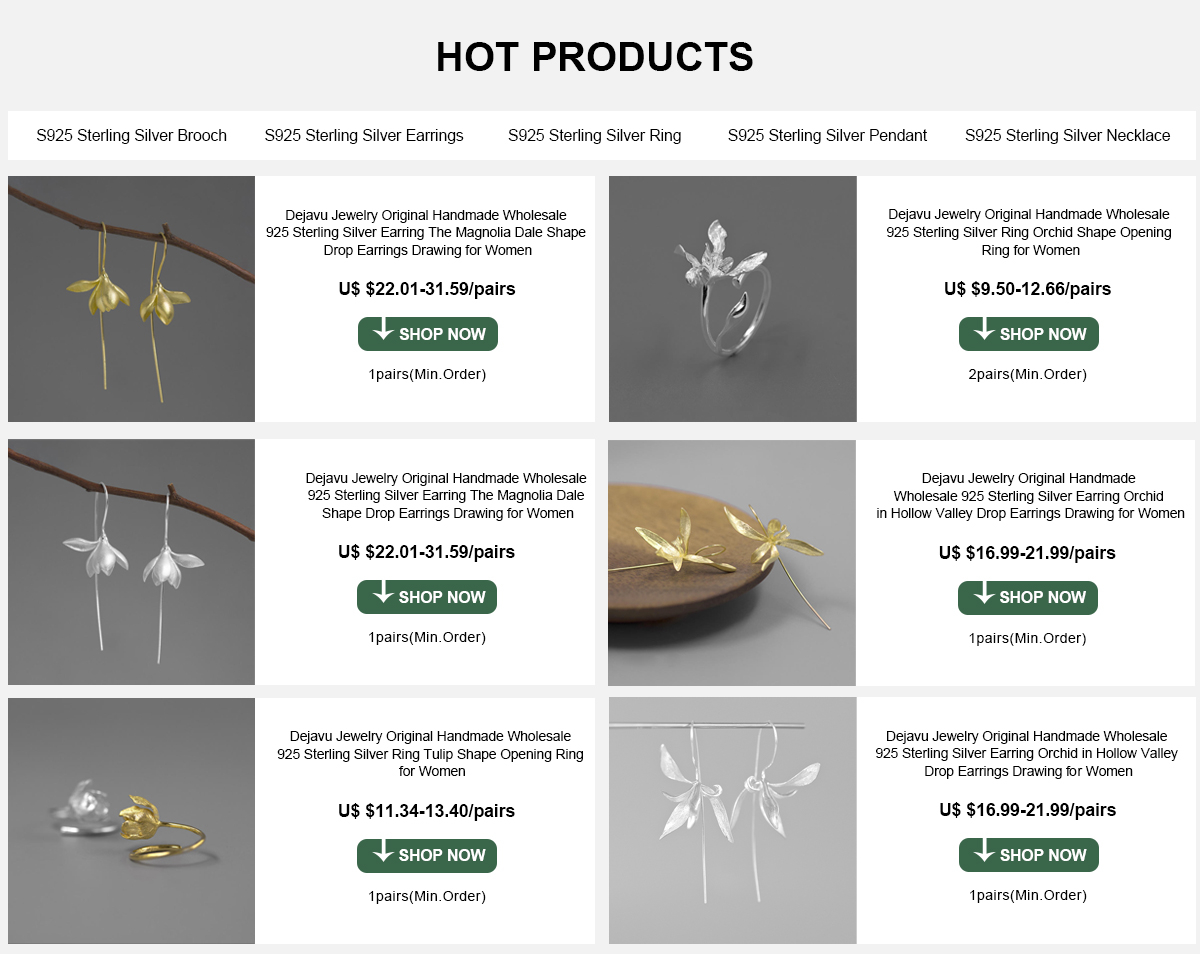The width and height of the screenshot is (1200, 954).
Task: Open the S925 Sterling Silver Brooch tab
Action: 131,135
